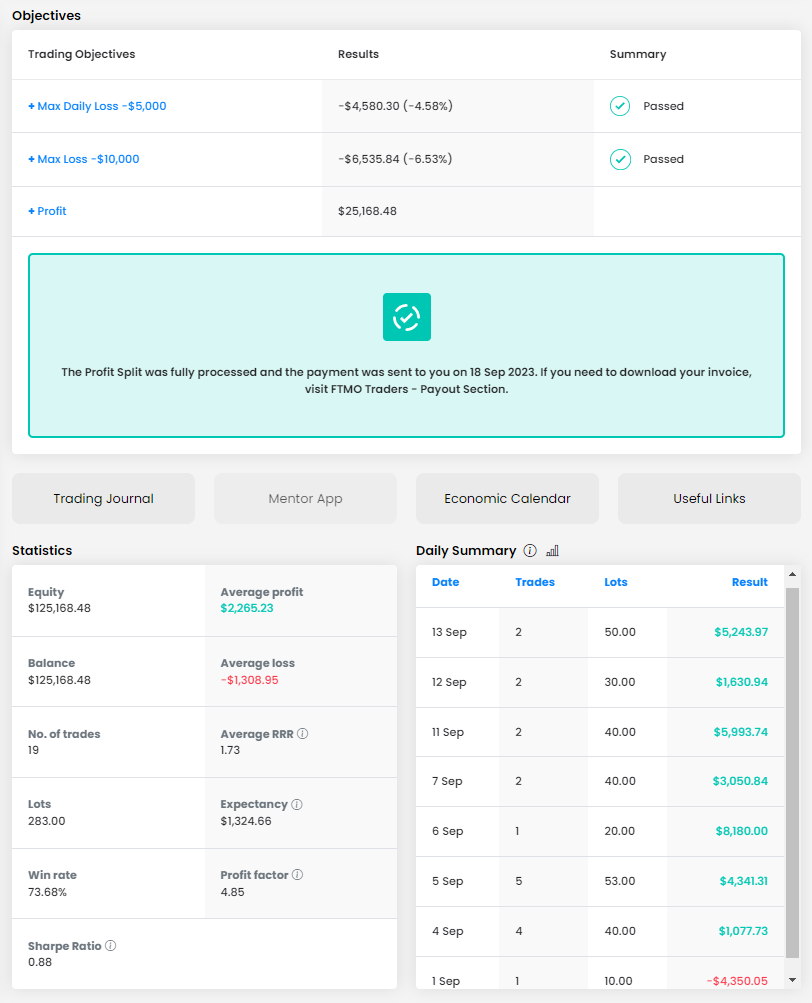Select the 6 Sep row date
The image size is (812, 1003).
pyautogui.click(x=447, y=831)
